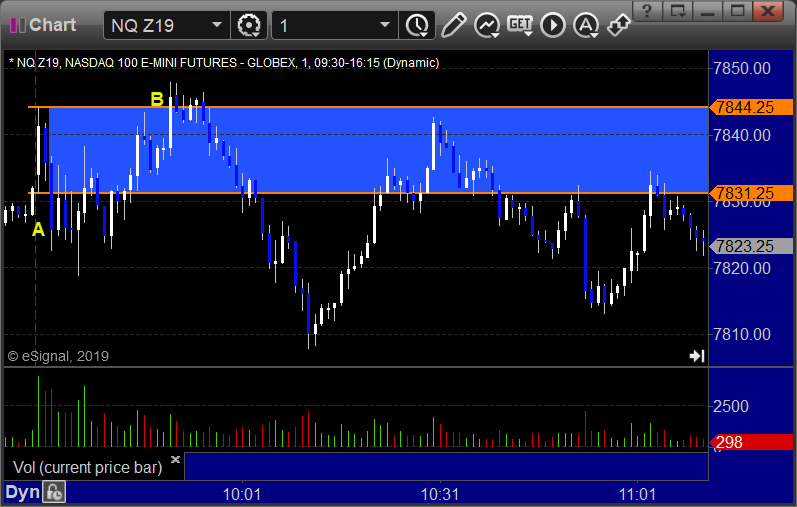This screenshot has width=797, height=507.
Task: Maximize the chart window
Action: coord(738,11)
